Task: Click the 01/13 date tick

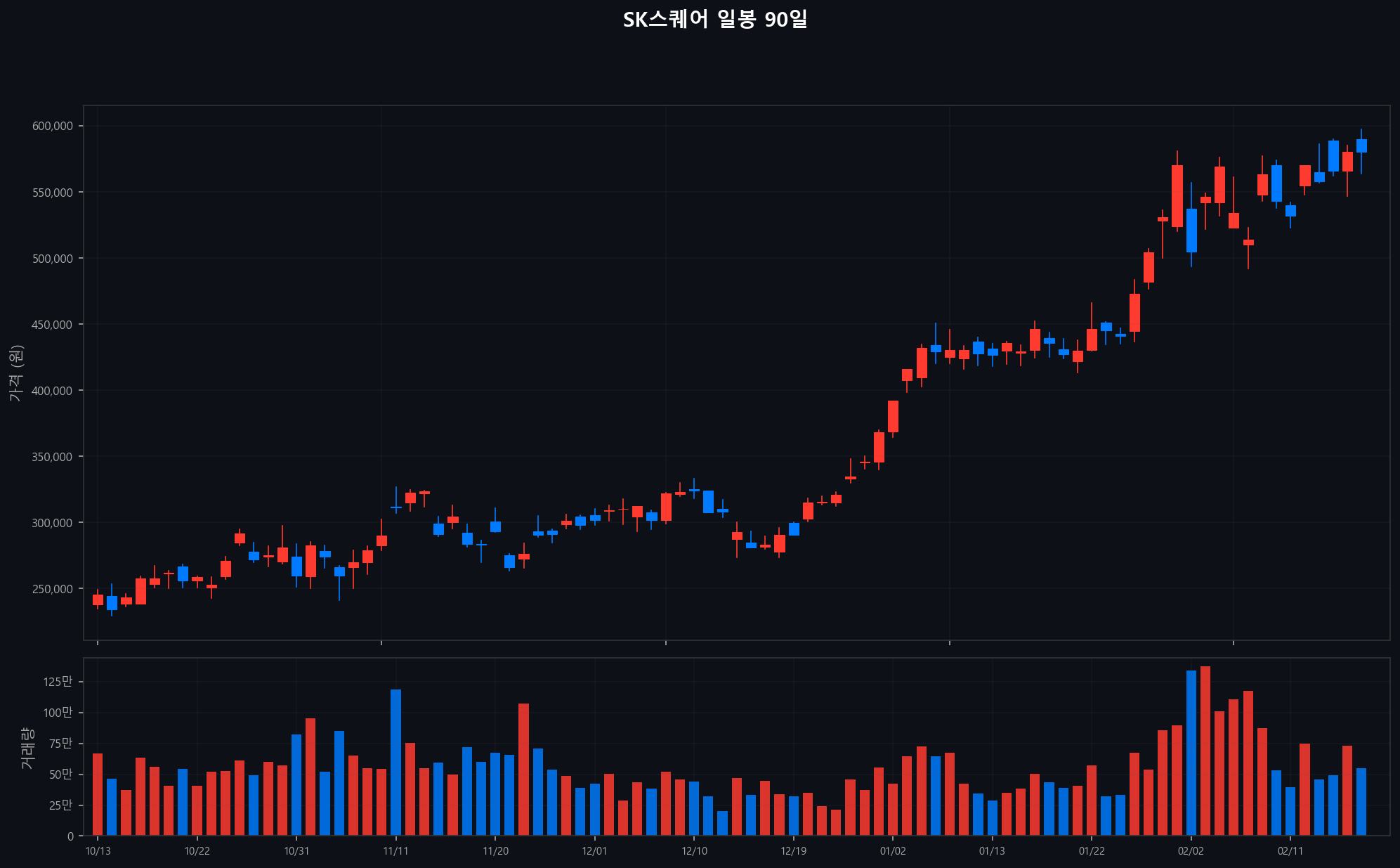Action: [x=993, y=851]
